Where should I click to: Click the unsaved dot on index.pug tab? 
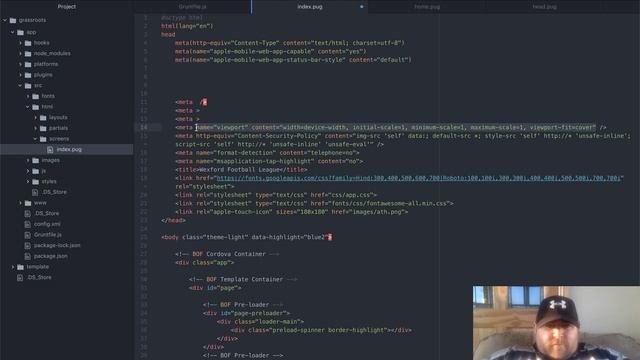[x=362, y=7]
